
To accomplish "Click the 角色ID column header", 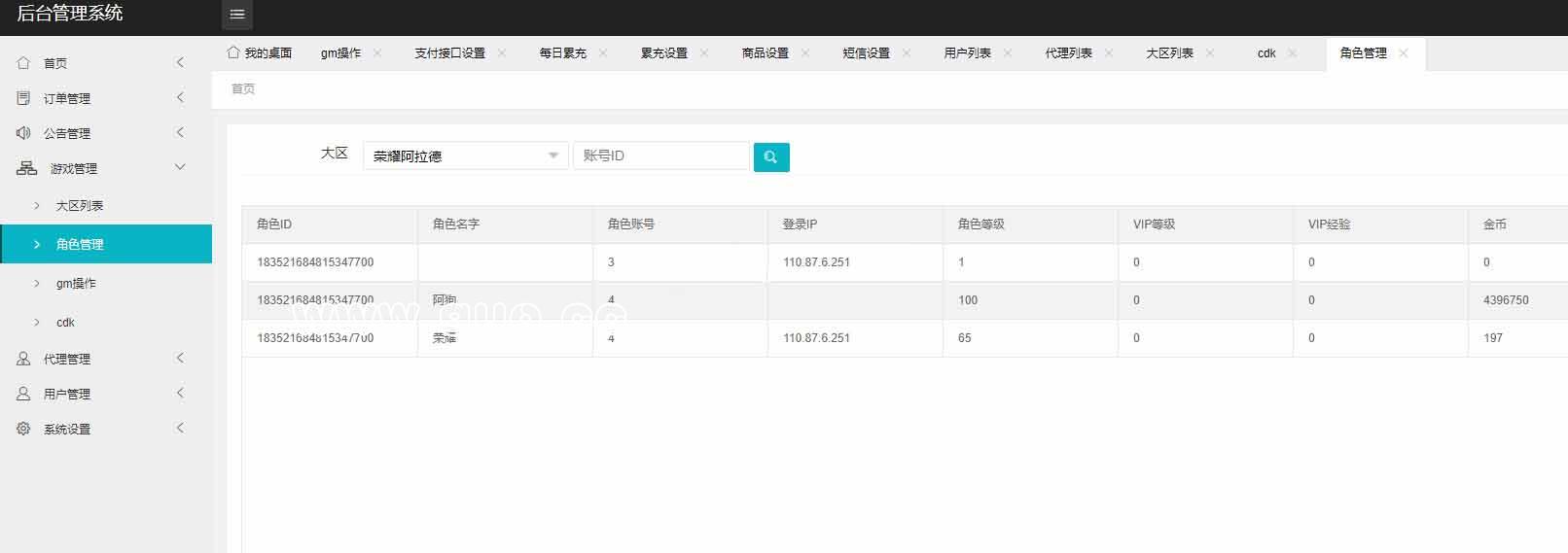I will pyautogui.click(x=330, y=225).
